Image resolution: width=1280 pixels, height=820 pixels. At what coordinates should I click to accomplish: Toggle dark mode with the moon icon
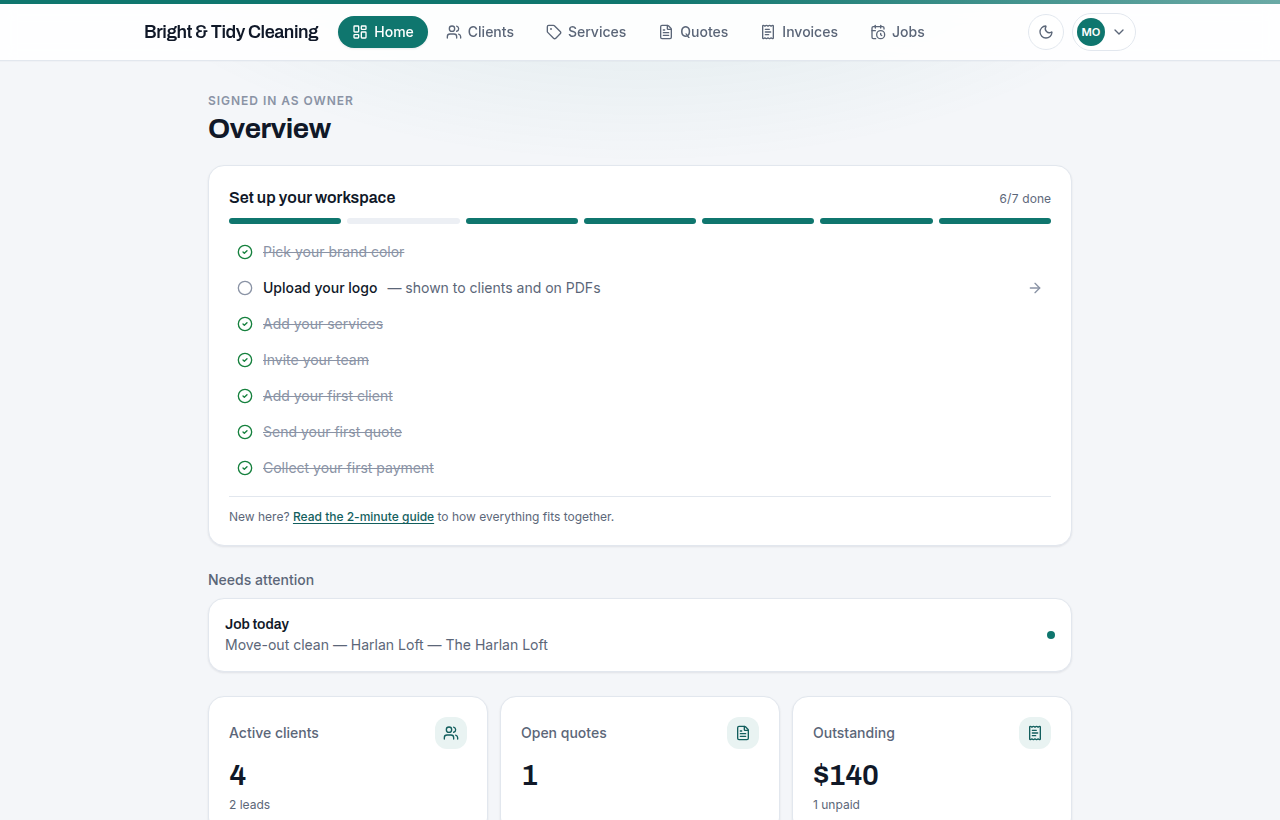pos(1046,32)
